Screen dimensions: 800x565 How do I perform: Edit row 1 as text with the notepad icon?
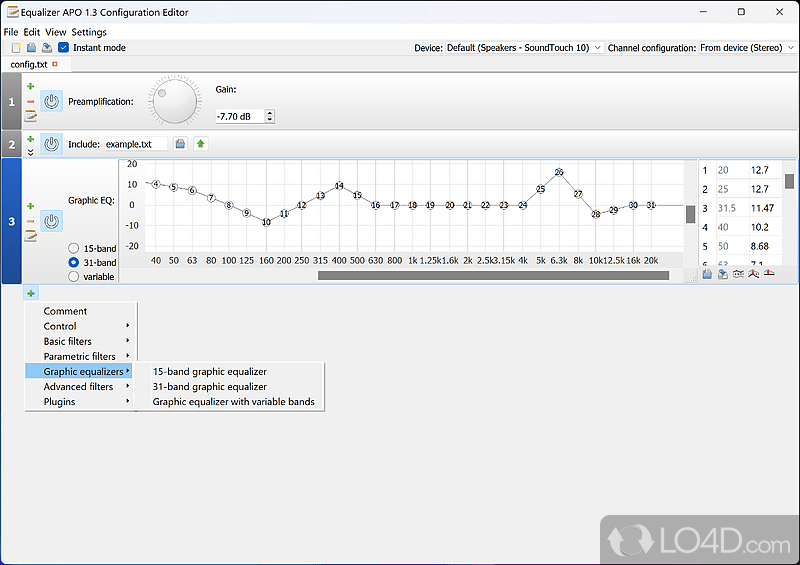click(31, 116)
